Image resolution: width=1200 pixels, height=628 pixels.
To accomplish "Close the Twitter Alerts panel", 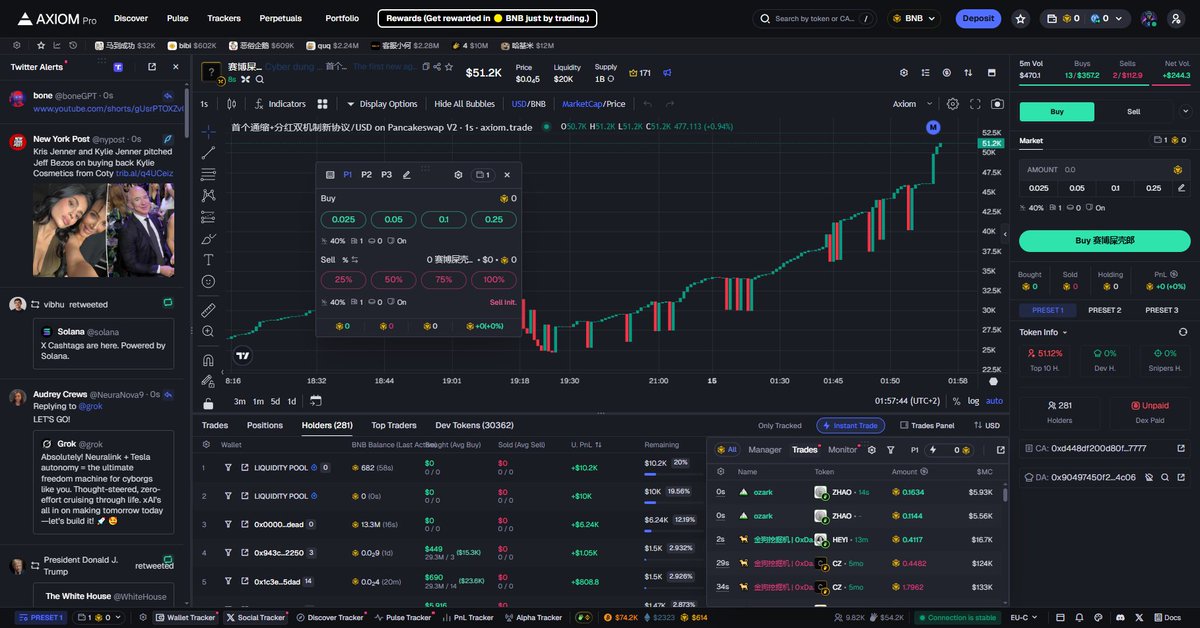I will 176,67.
